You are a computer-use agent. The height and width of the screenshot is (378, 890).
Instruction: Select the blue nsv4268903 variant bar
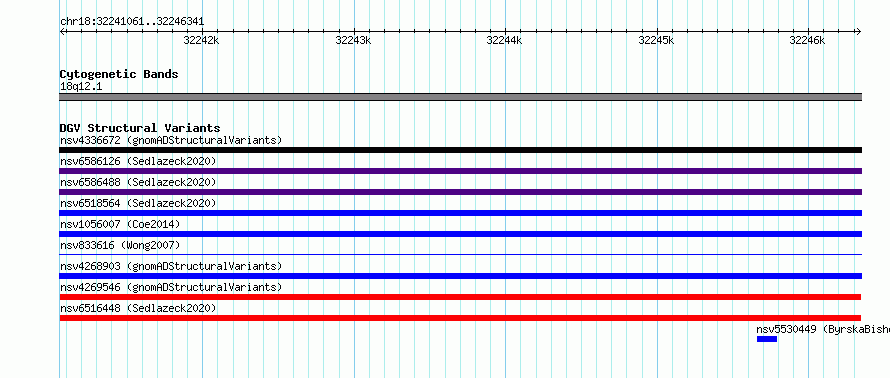(460, 276)
